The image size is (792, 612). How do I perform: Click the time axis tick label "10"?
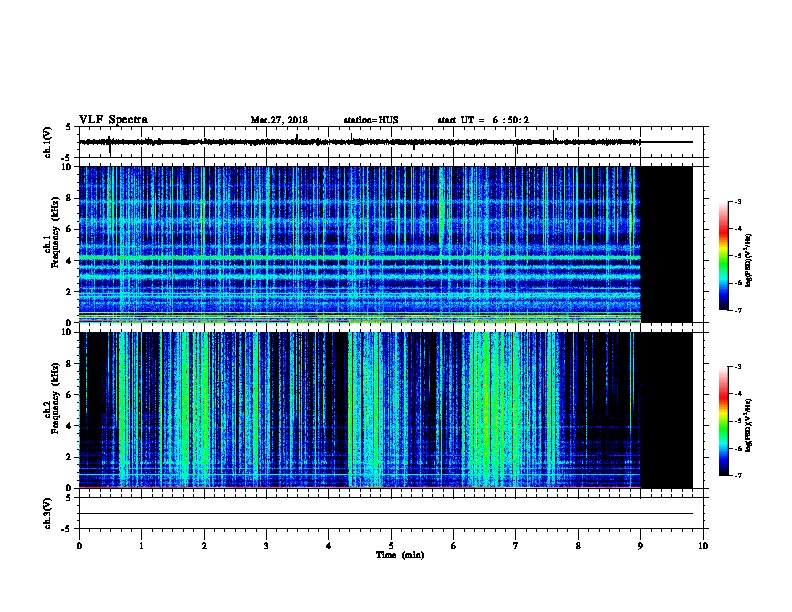[703, 546]
